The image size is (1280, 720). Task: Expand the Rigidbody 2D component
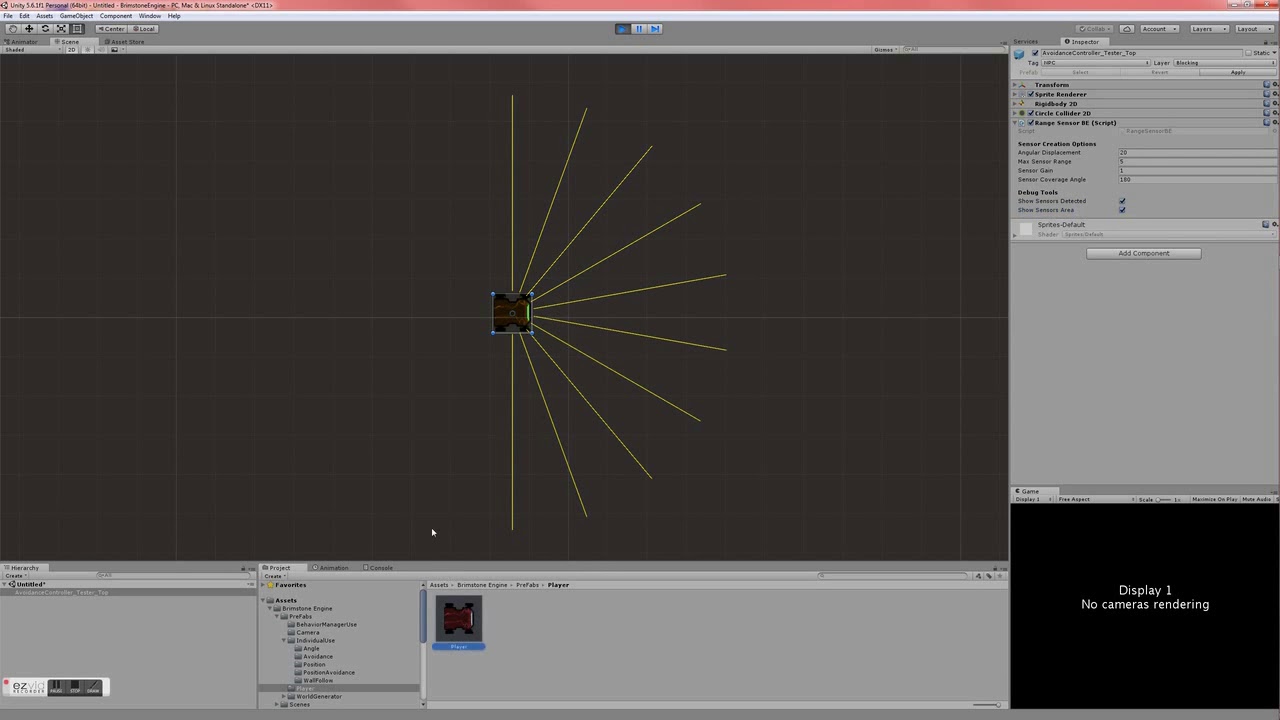pos(1015,104)
